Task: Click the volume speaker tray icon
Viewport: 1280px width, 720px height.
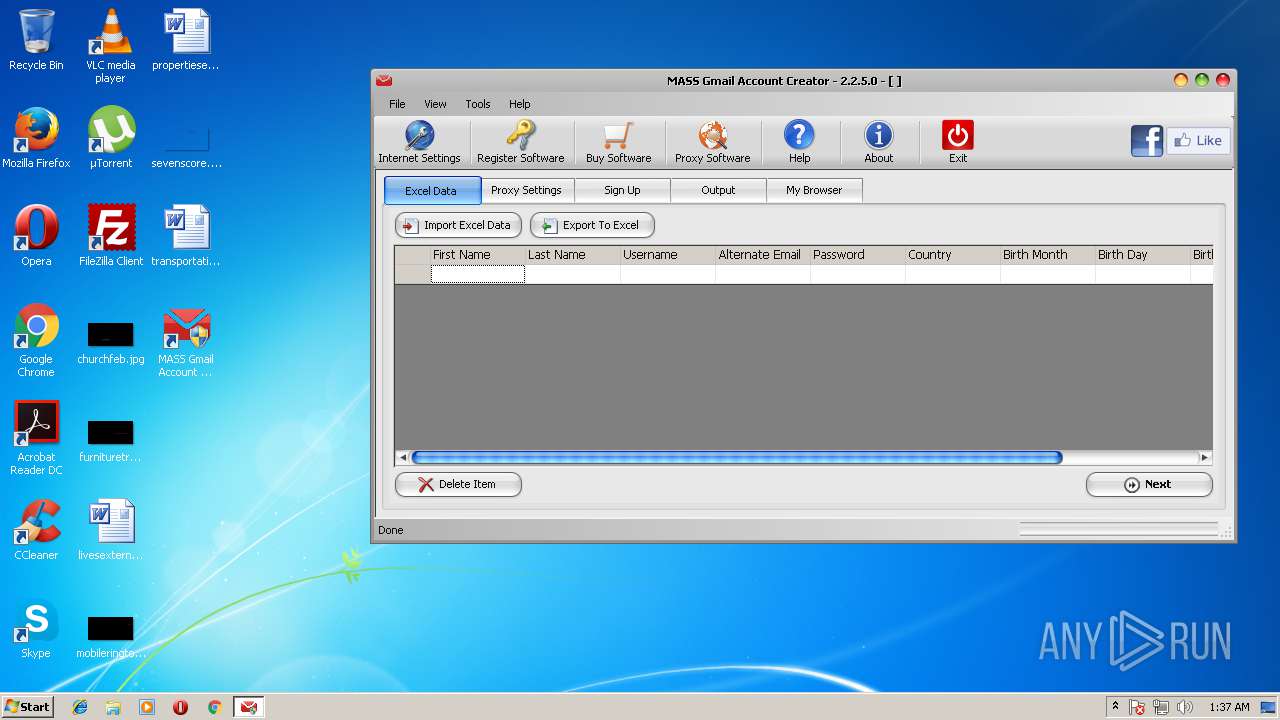Action: (x=1185, y=707)
